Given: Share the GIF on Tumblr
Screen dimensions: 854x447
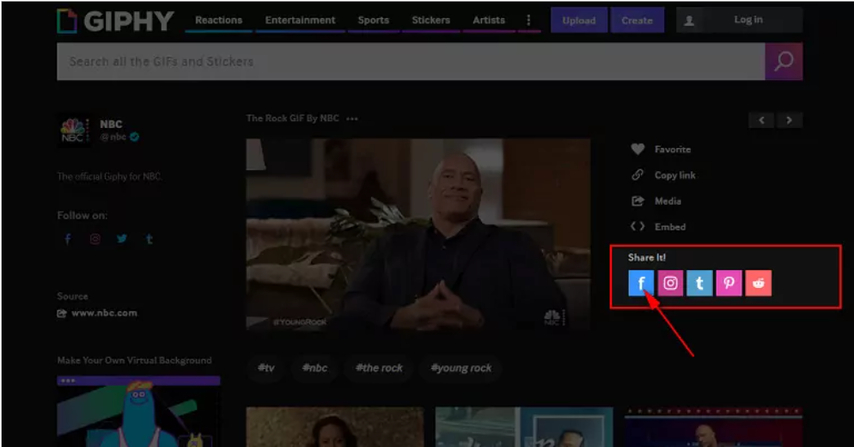Looking at the screenshot, I should [x=700, y=283].
